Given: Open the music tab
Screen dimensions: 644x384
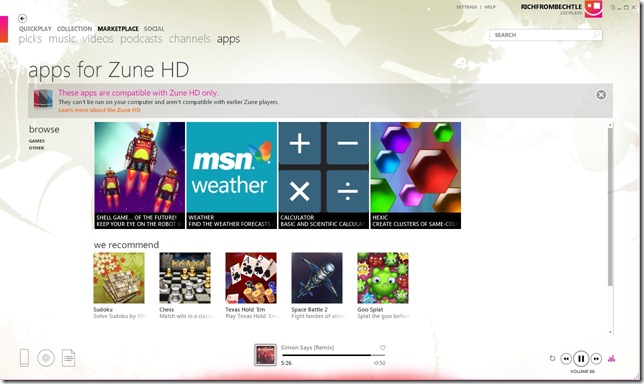Looking at the screenshot, I should coord(62,39).
